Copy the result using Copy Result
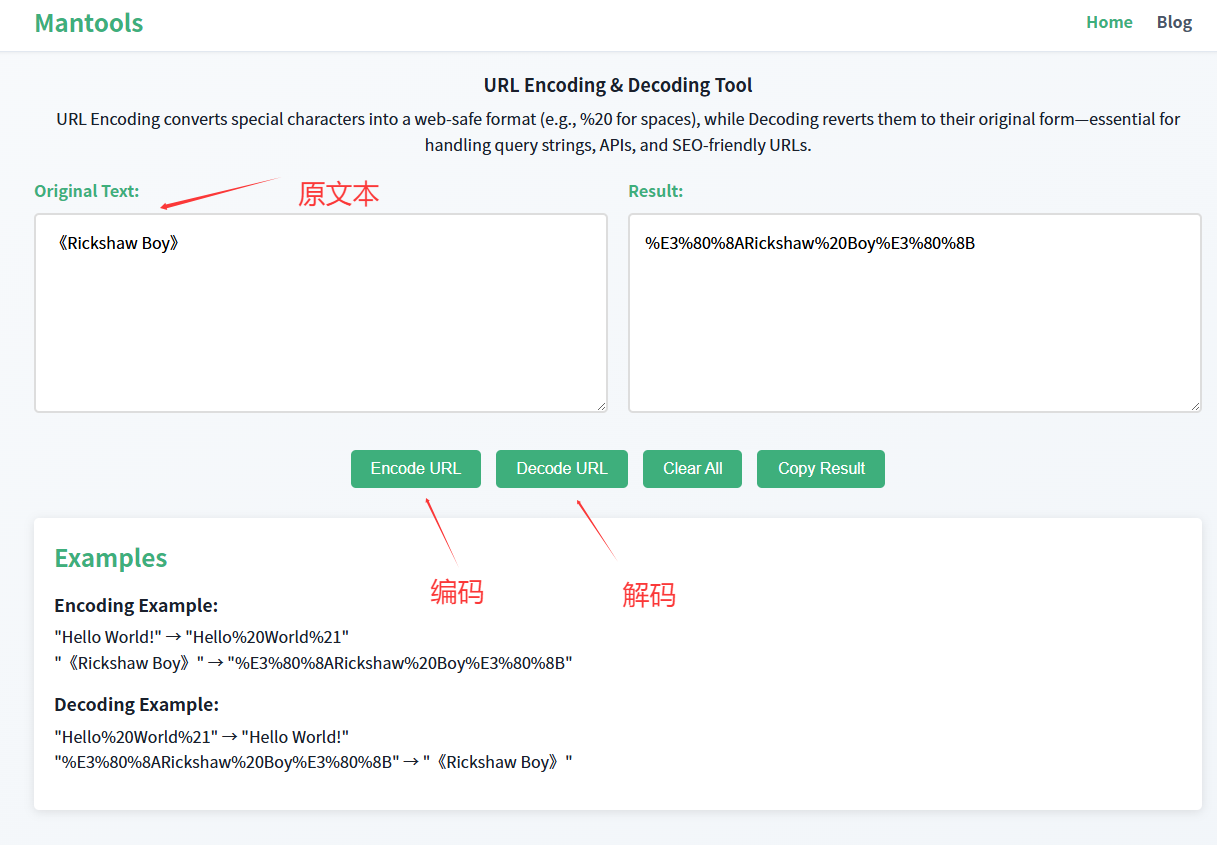This screenshot has height=845, width=1217. coord(820,468)
